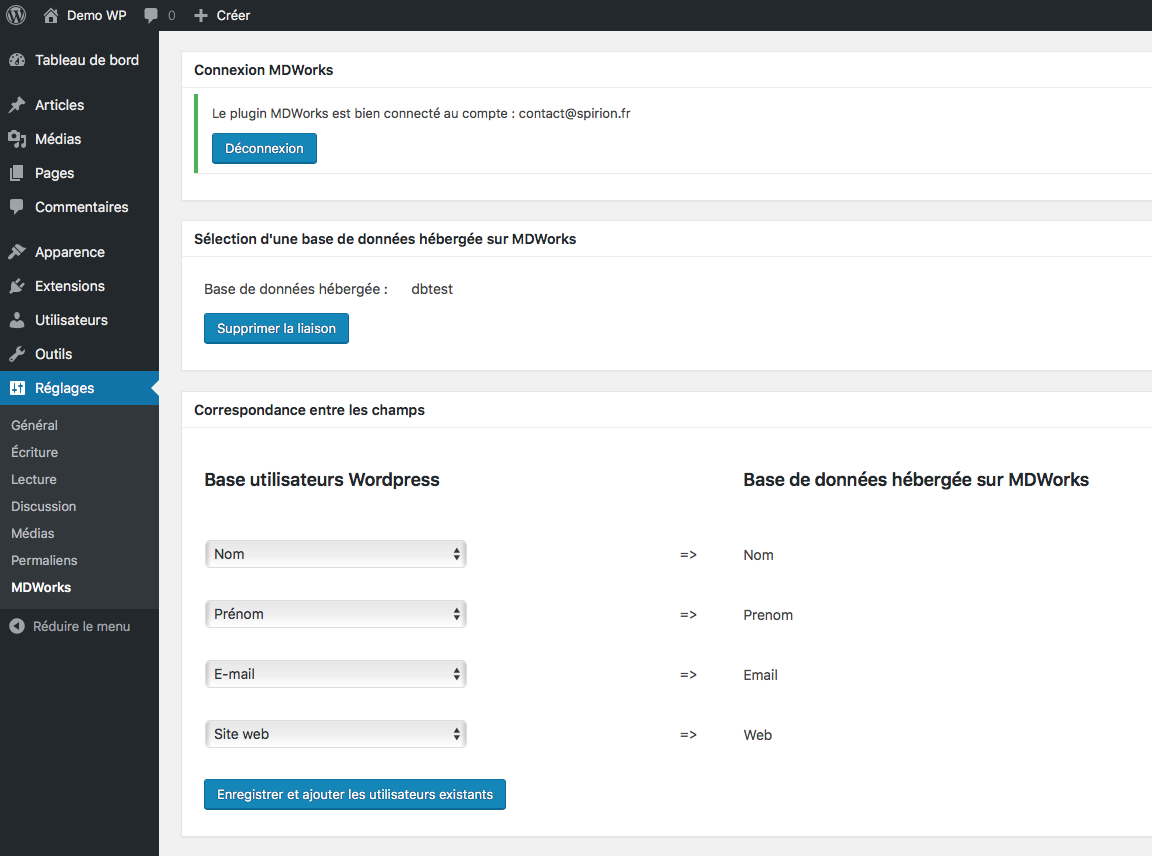This screenshot has height=856, width=1152.
Task: Open the Apparence menu item
Action: click(x=79, y=252)
